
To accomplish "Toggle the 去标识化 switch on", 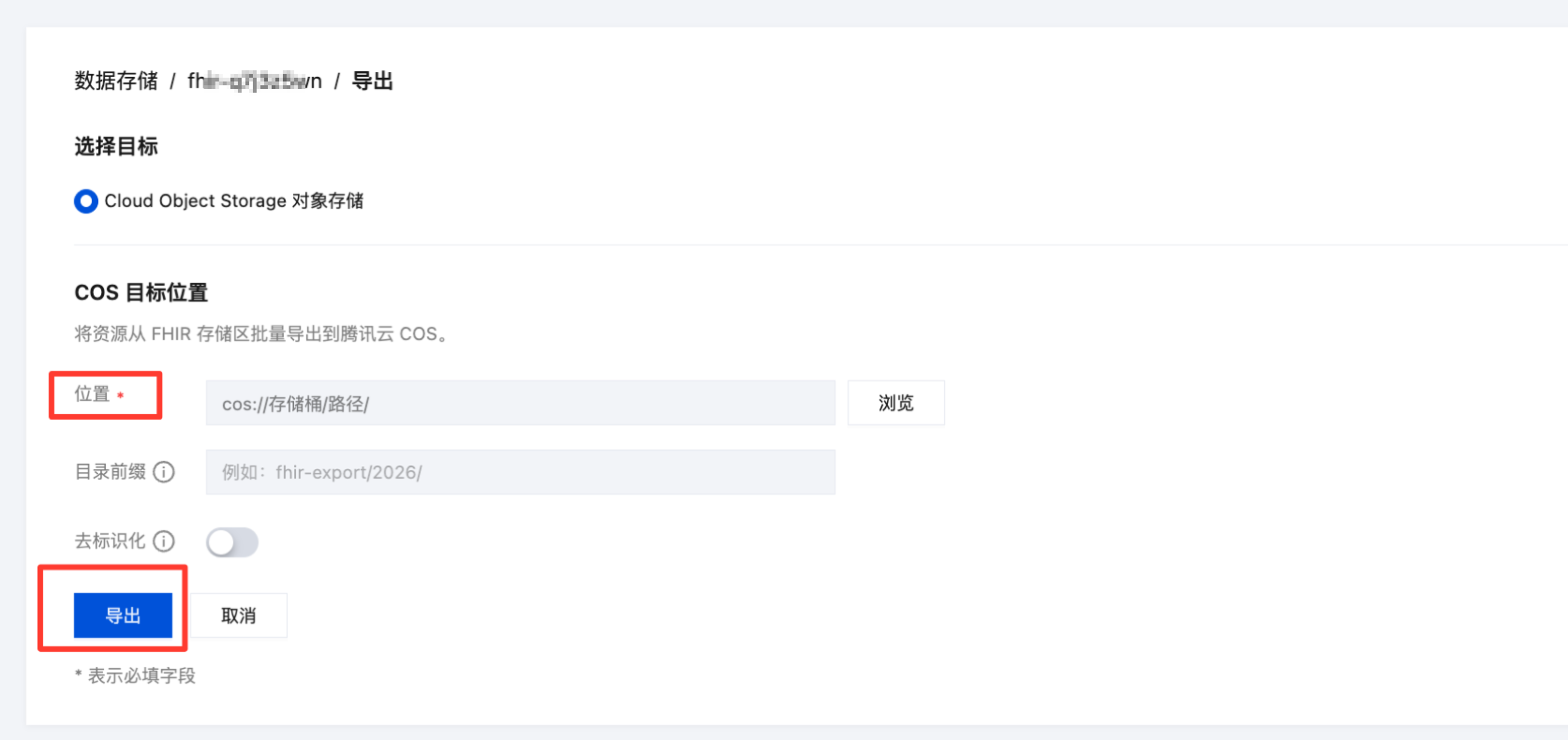I will click(x=232, y=542).
